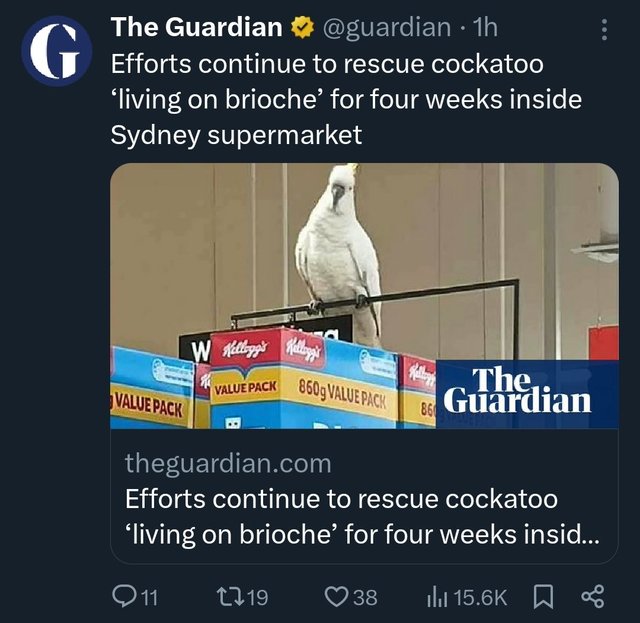
Task: Open The Guardian's profile avatar
Action: tap(57, 51)
